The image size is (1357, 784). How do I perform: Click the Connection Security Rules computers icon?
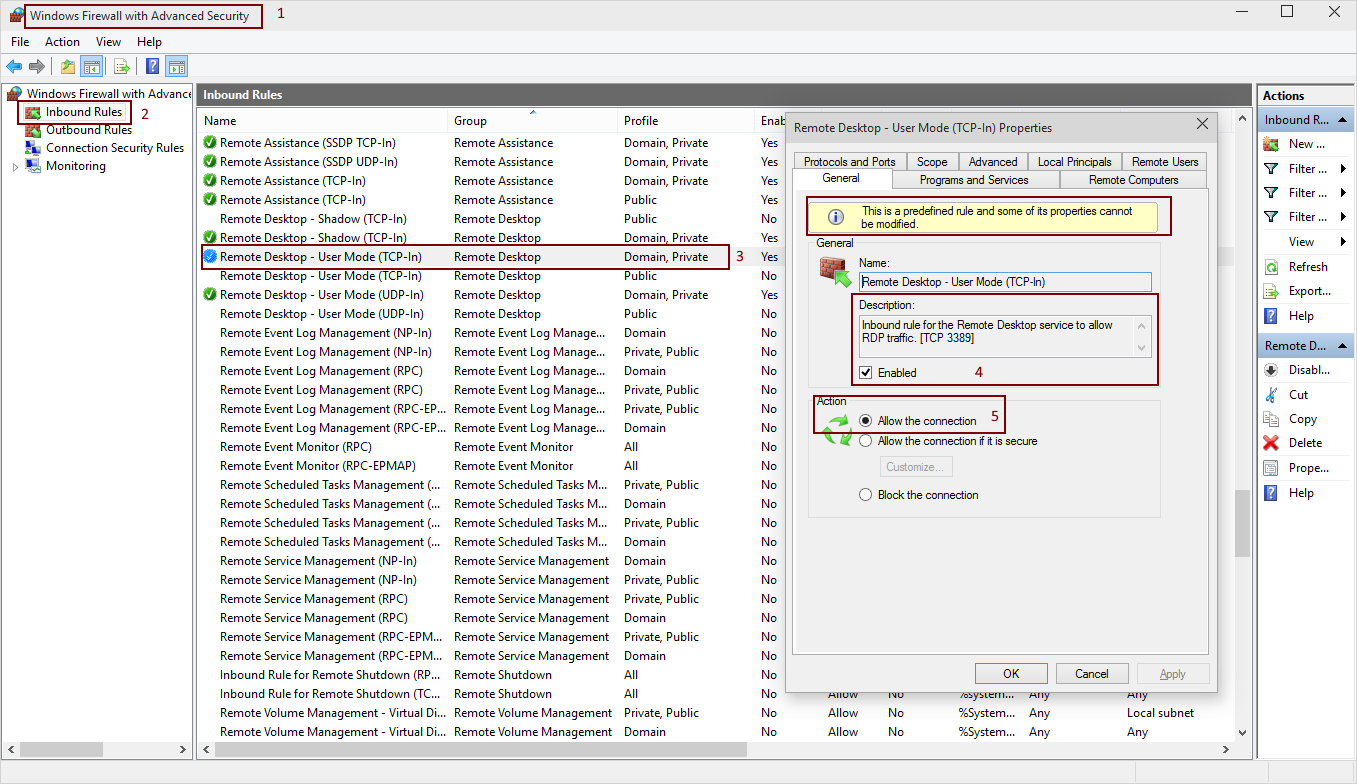tap(34, 148)
